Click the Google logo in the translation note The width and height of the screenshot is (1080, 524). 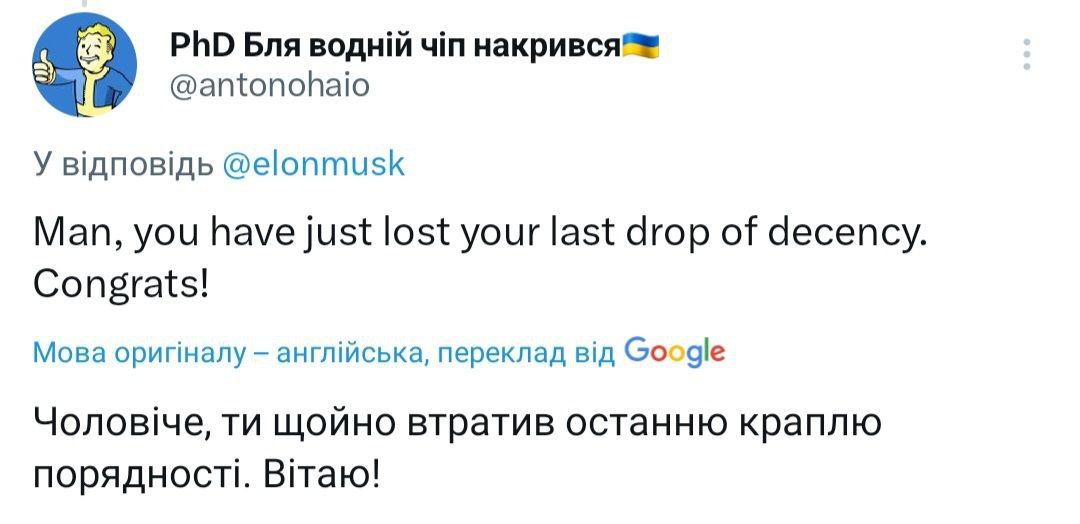click(x=673, y=352)
